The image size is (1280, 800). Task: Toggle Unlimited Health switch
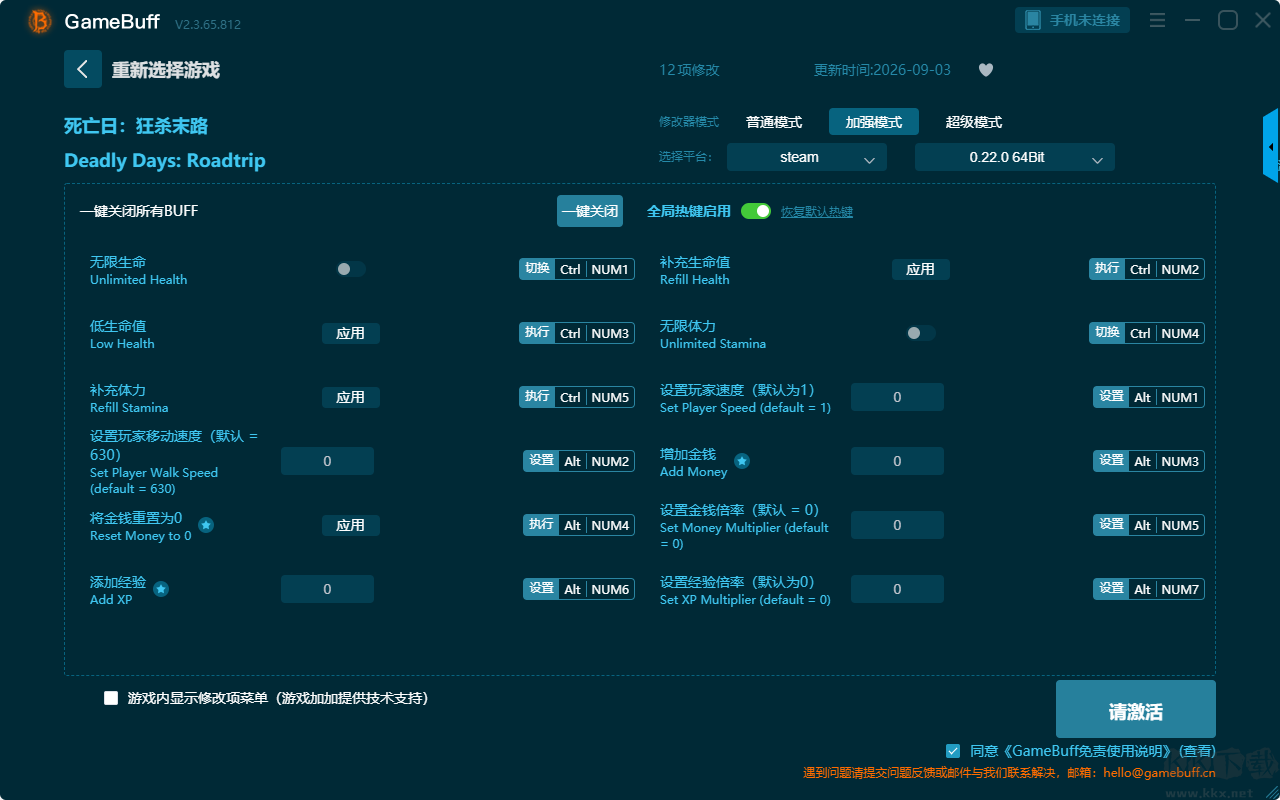[x=350, y=269]
